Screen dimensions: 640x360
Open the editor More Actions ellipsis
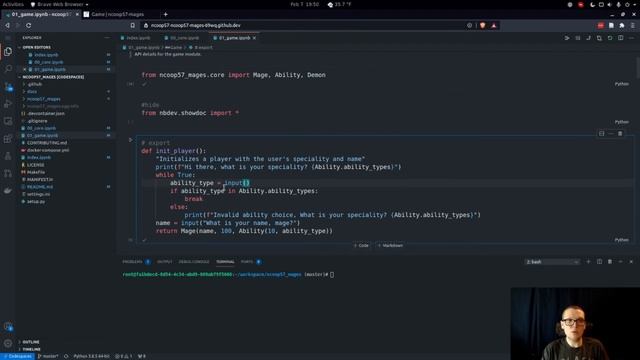(x=631, y=38)
